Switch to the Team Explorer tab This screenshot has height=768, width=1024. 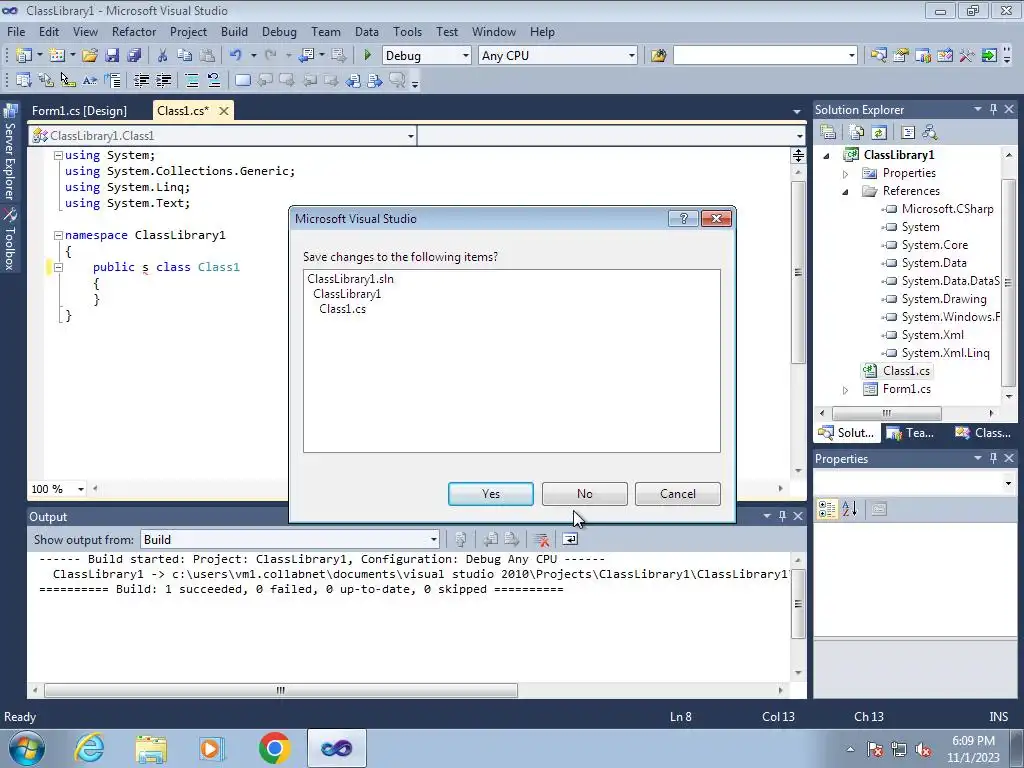point(912,433)
